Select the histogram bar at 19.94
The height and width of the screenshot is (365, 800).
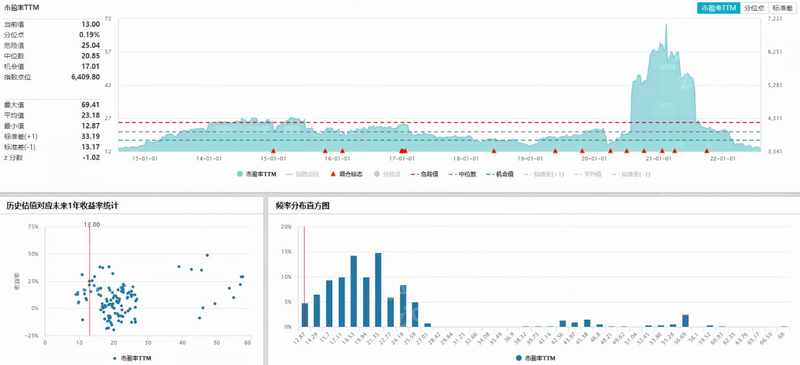[366, 302]
